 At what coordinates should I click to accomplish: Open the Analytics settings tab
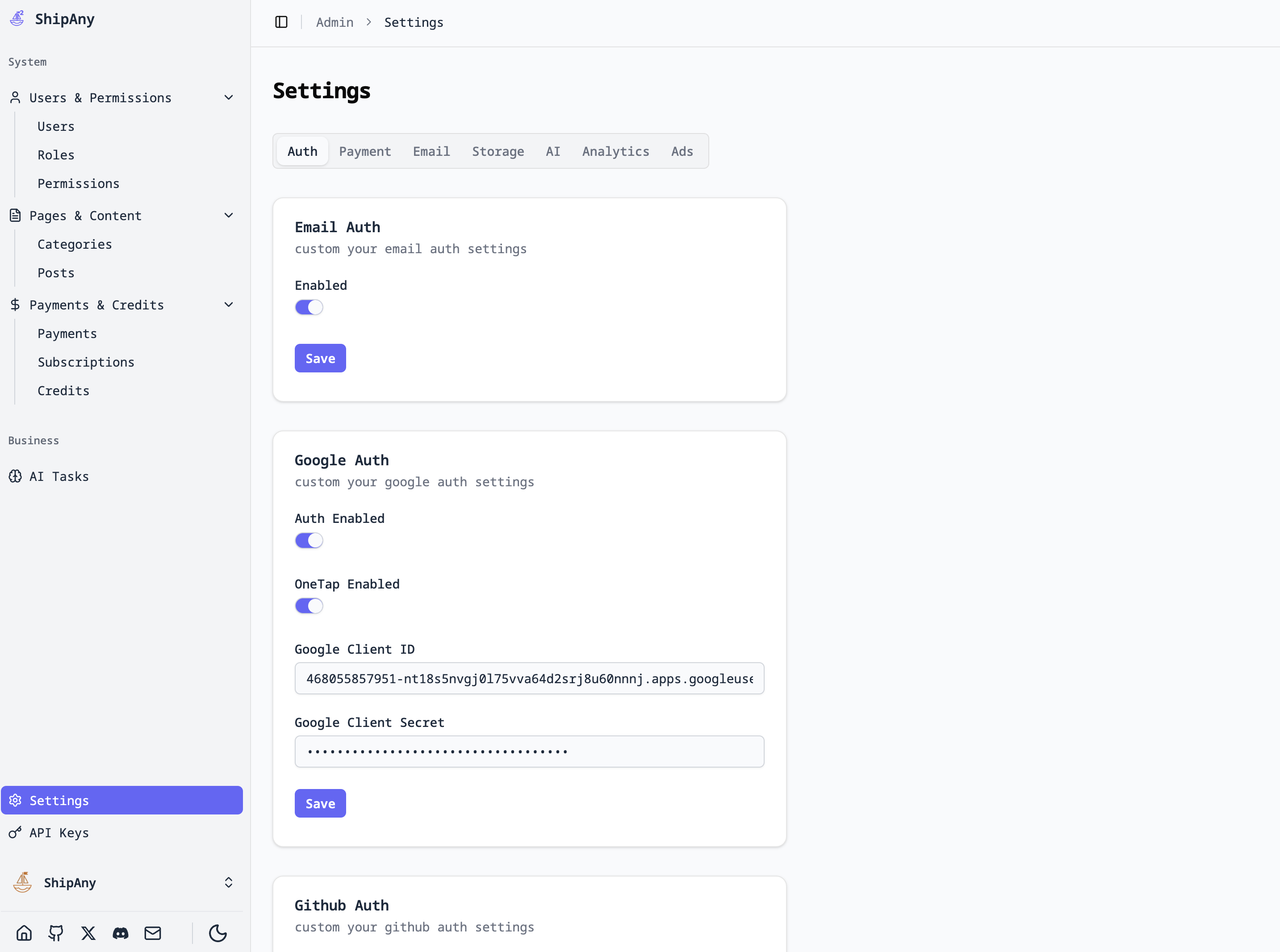(615, 151)
